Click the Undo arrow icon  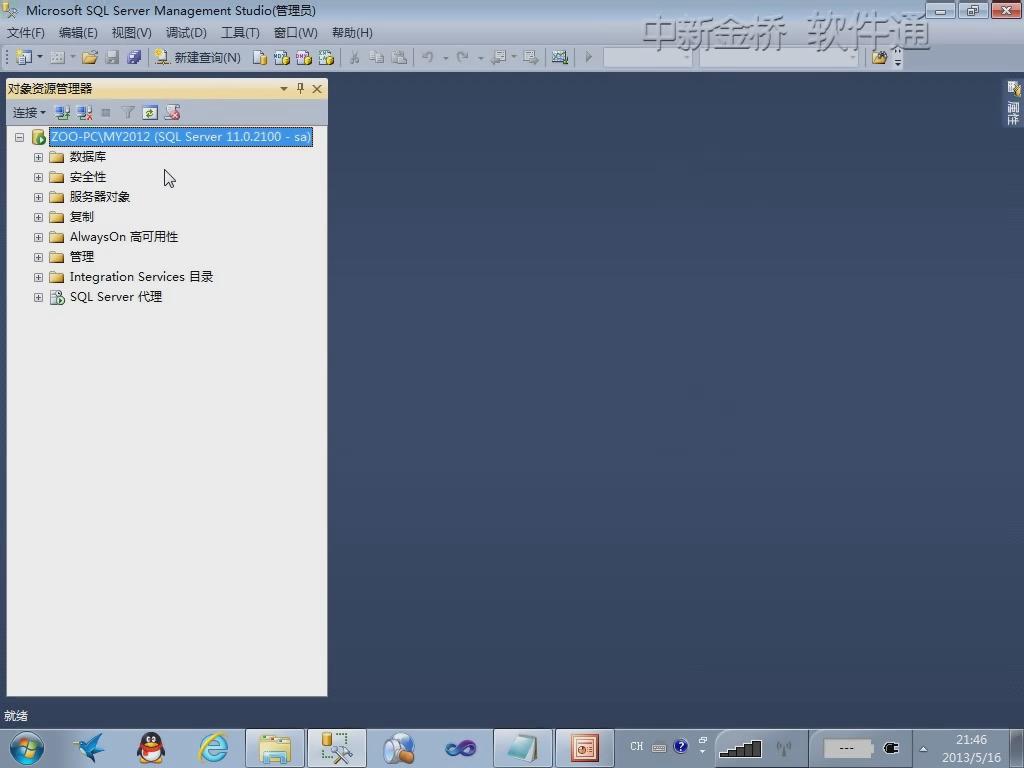(428, 57)
